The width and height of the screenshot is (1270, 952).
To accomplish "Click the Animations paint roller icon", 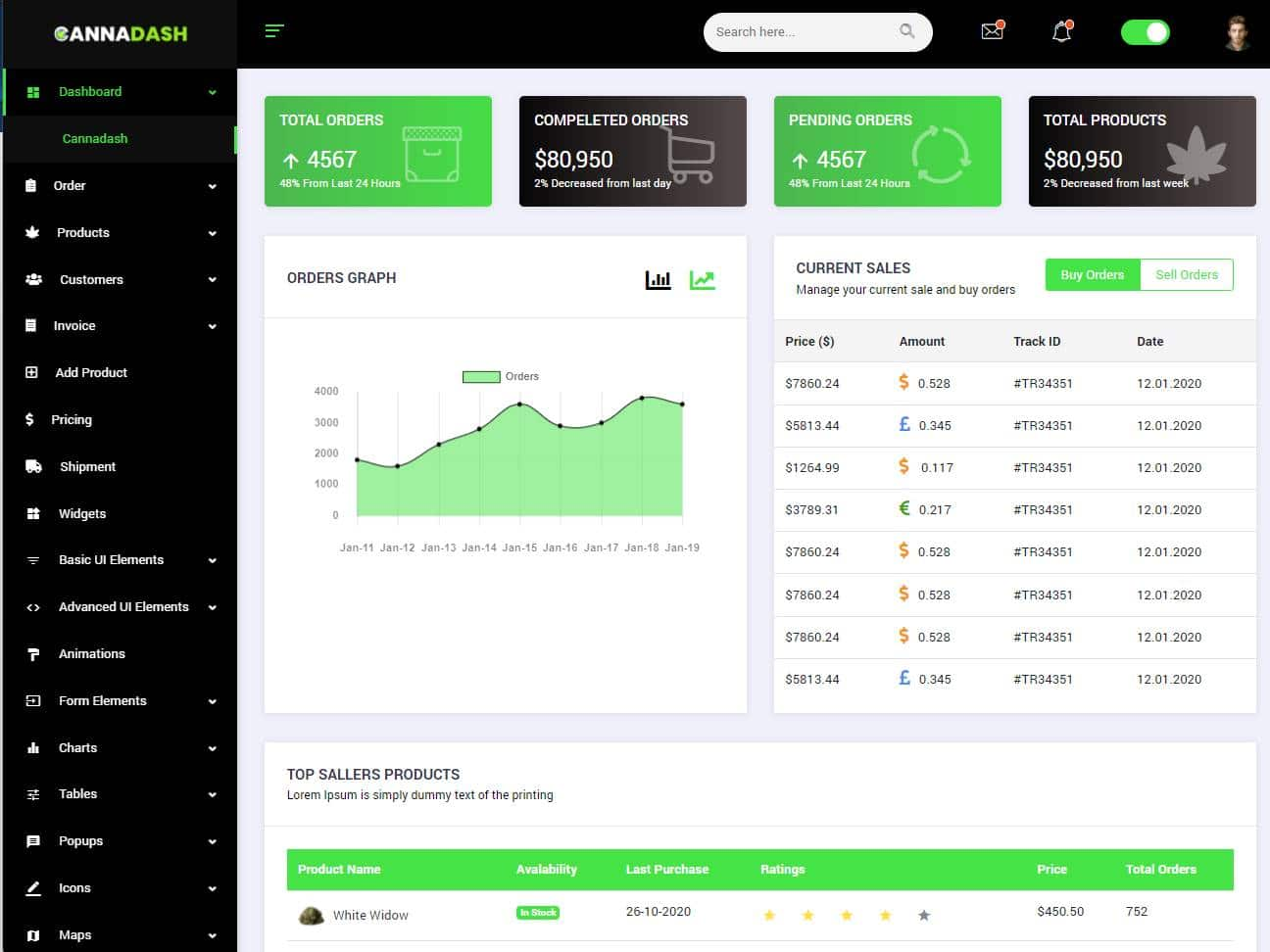I will coord(33,654).
